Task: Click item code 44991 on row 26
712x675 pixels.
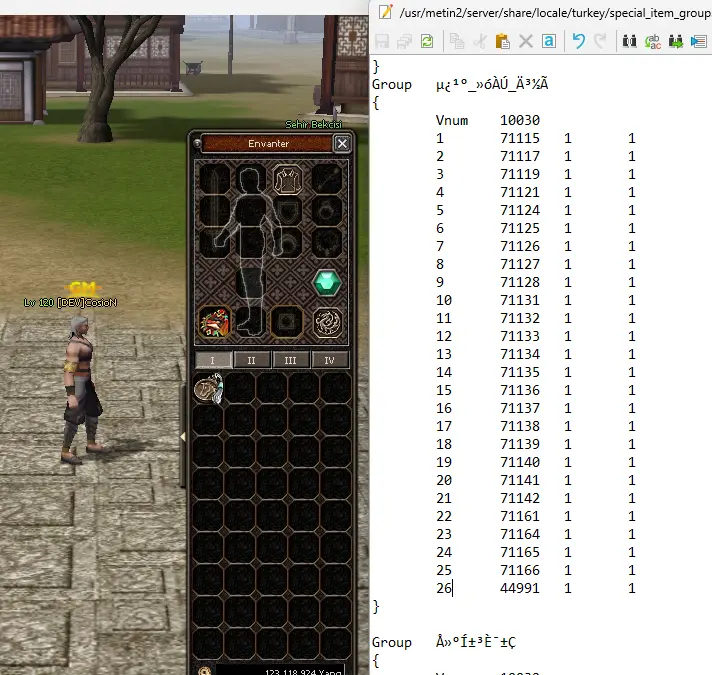Action: click(520, 588)
